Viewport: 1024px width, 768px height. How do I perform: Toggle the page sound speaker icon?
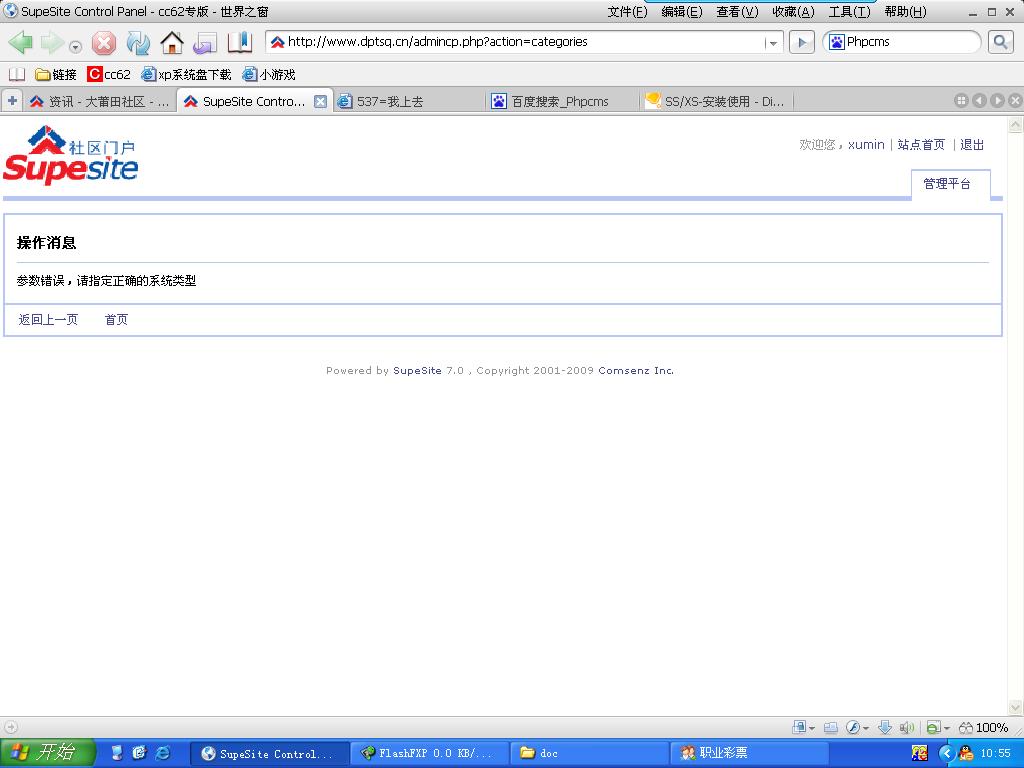coord(906,728)
